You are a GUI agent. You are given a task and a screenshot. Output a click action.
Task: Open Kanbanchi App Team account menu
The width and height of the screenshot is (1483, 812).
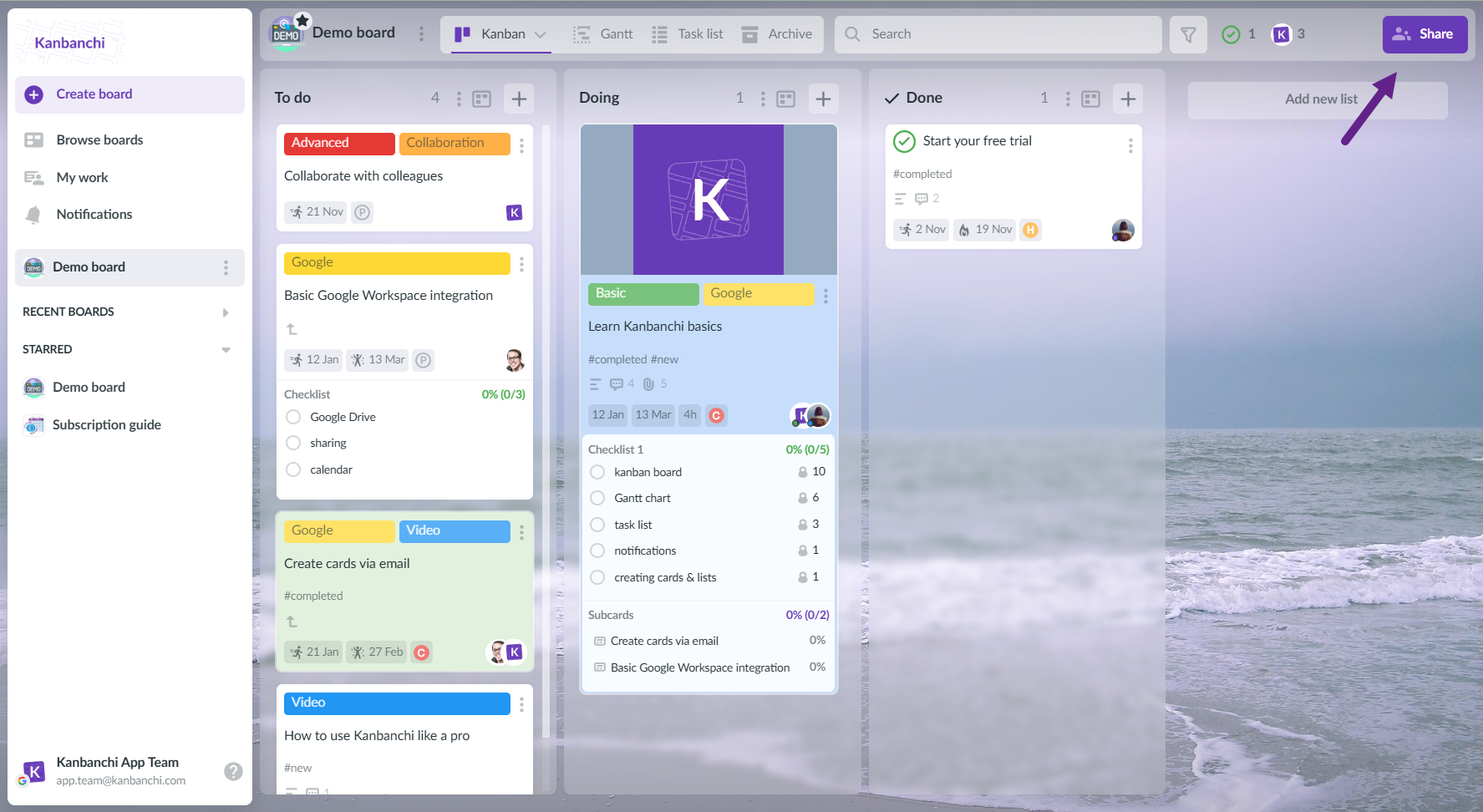click(120, 771)
